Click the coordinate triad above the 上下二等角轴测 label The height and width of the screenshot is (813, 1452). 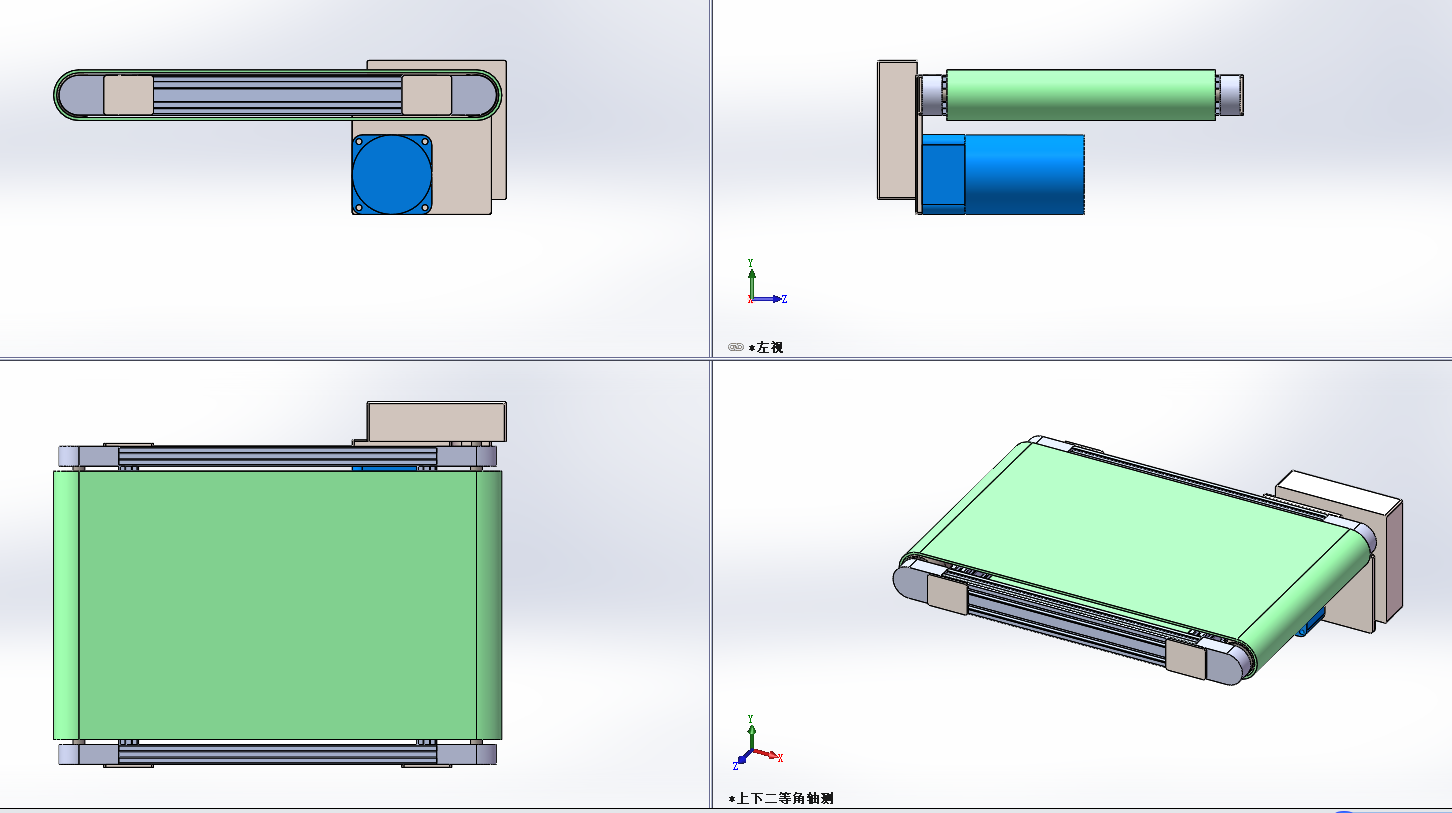[757, 743]
